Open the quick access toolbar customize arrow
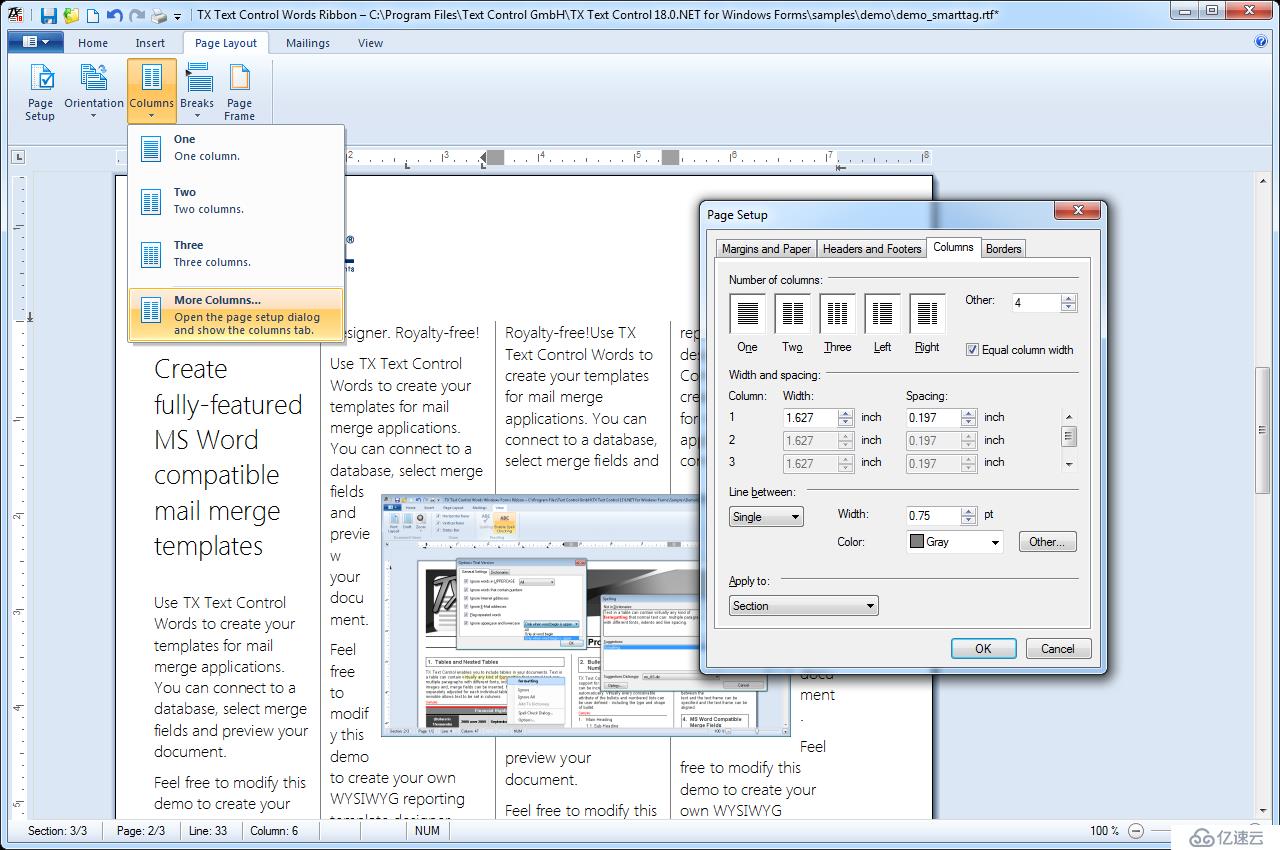 178,17
